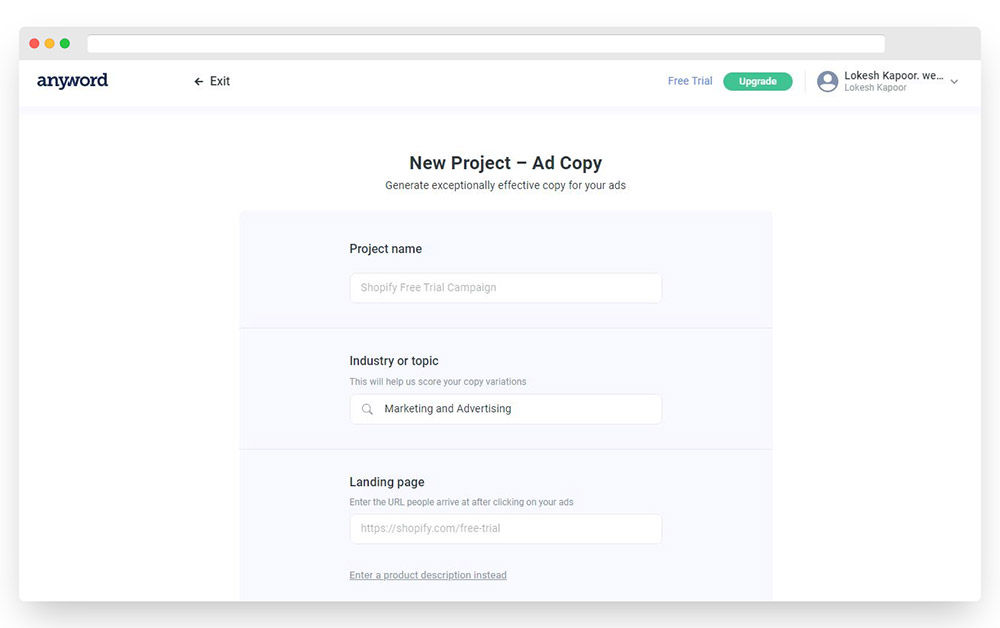This screenshot has height=628, width=1000.
Task: Click the Project name label
Action: 385,249
